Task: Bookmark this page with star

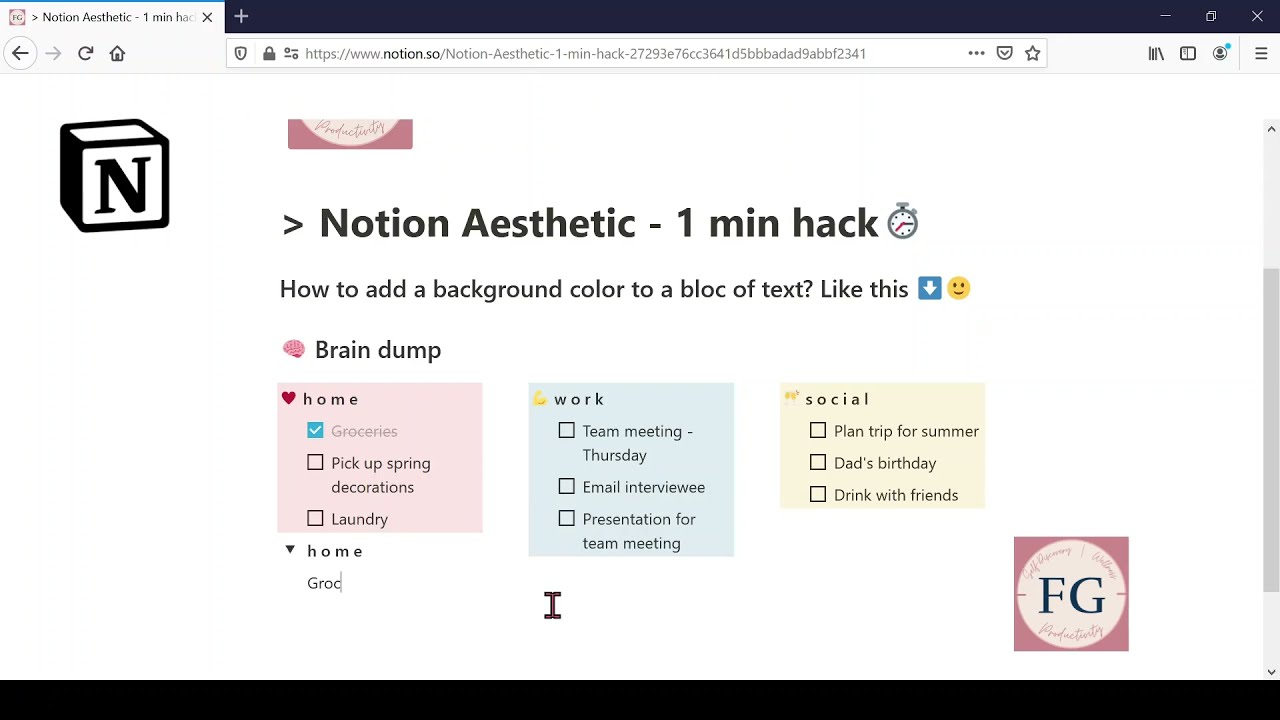Action: click(1033, 53)
